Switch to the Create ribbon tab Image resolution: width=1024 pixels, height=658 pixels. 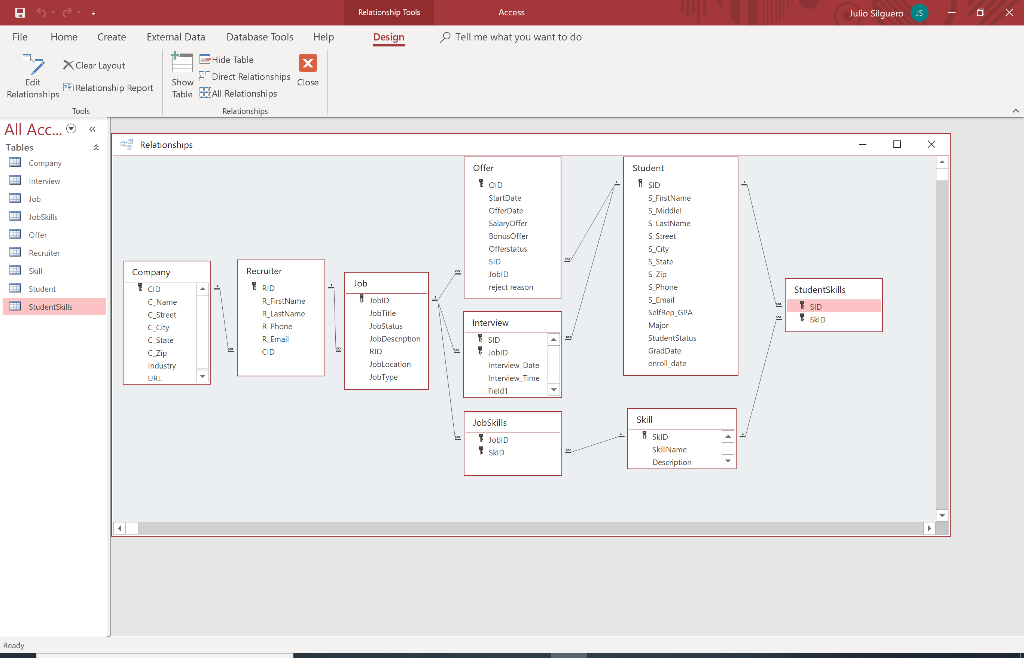click(x=112, y=37)
